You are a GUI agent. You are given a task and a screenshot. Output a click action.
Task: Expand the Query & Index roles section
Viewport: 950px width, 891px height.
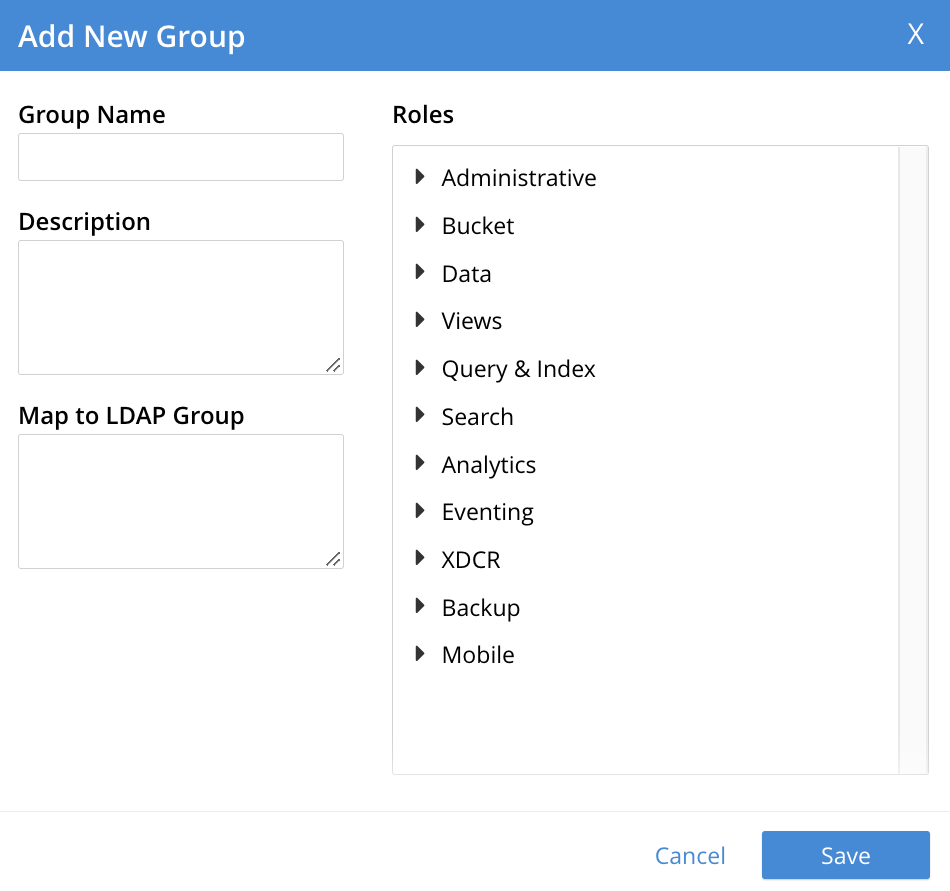click(419, 368)
